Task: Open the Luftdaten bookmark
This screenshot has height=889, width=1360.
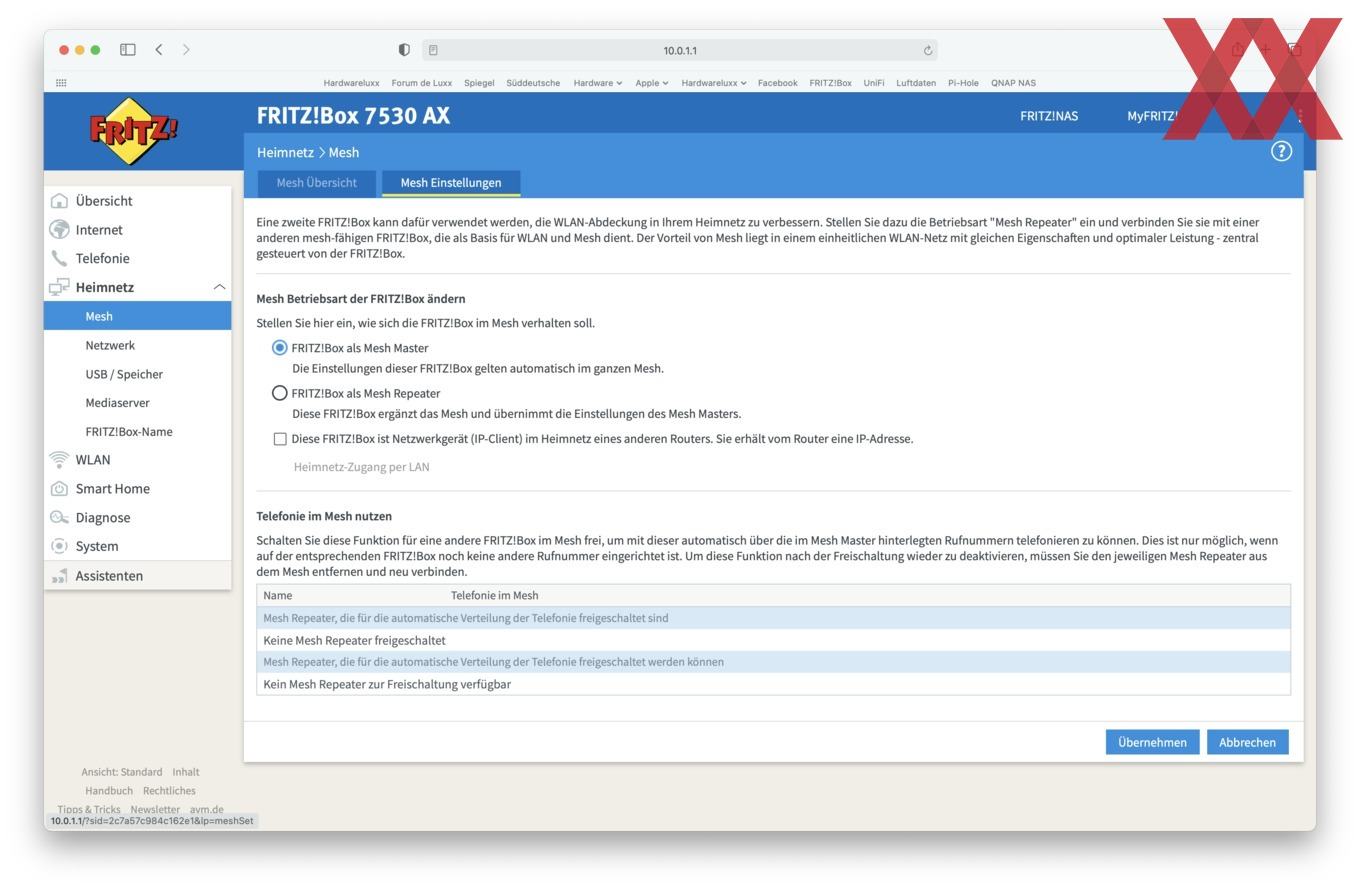Action: pos(916,83)
